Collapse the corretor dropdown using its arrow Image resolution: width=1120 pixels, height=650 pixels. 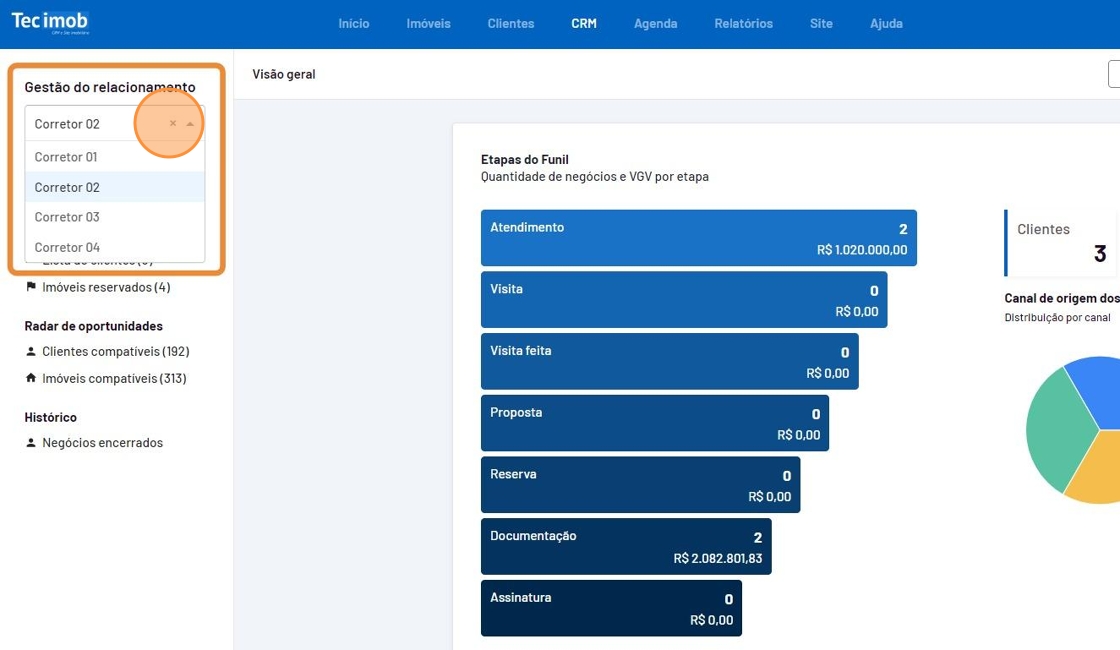pyautogui.click(x=190, y=124)
